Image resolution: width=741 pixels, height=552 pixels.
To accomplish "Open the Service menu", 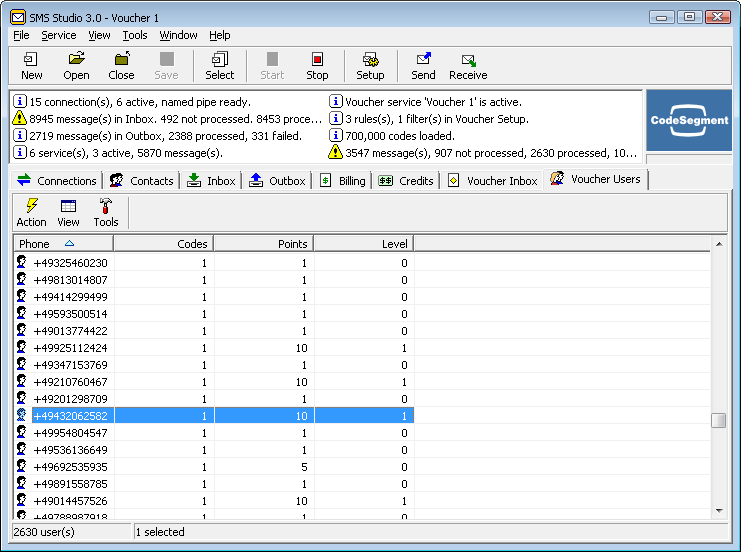I will pyautogui.click(x=58, y=35).
